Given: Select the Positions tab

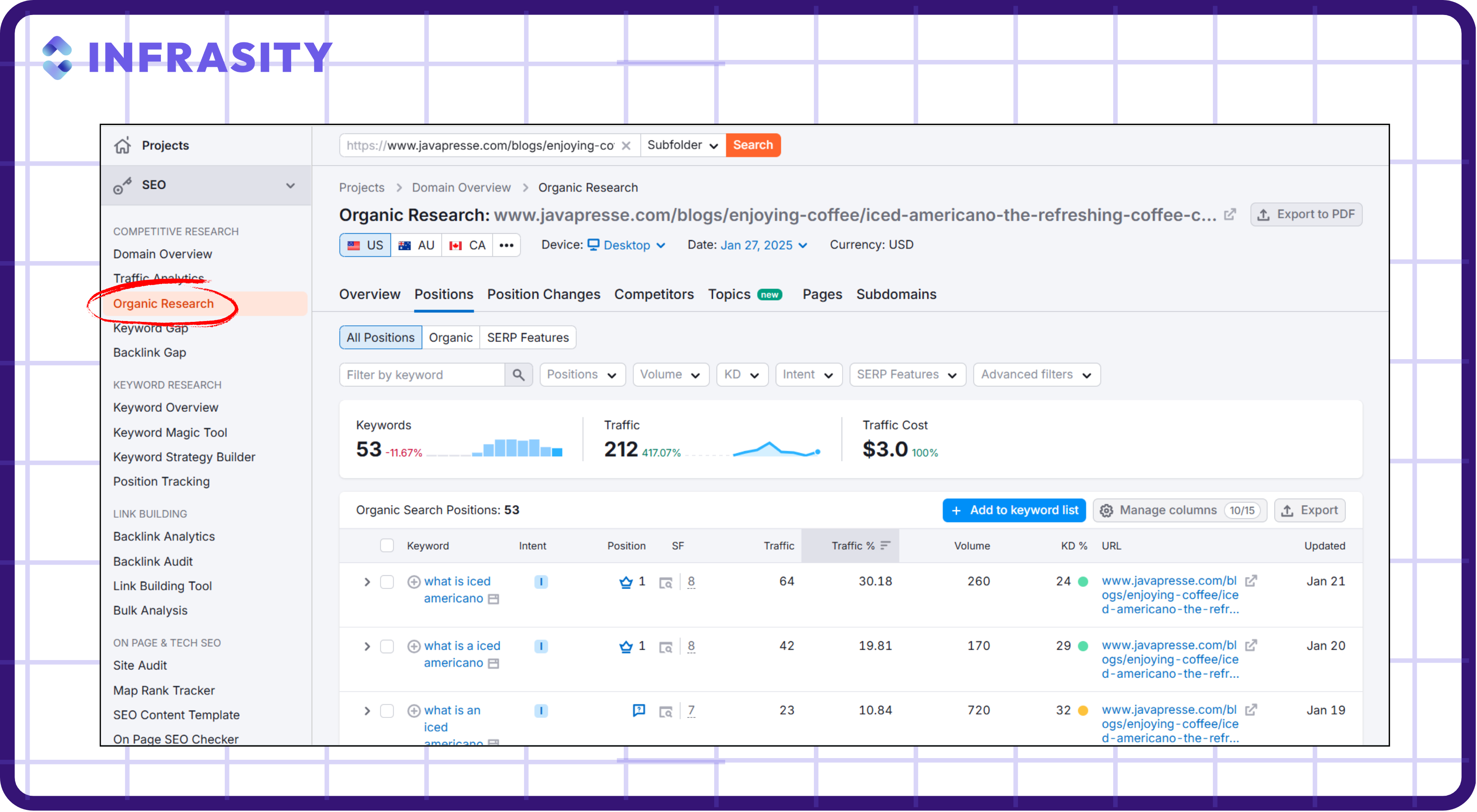Looking at the screenshot, I should click(x=444, y=294).
